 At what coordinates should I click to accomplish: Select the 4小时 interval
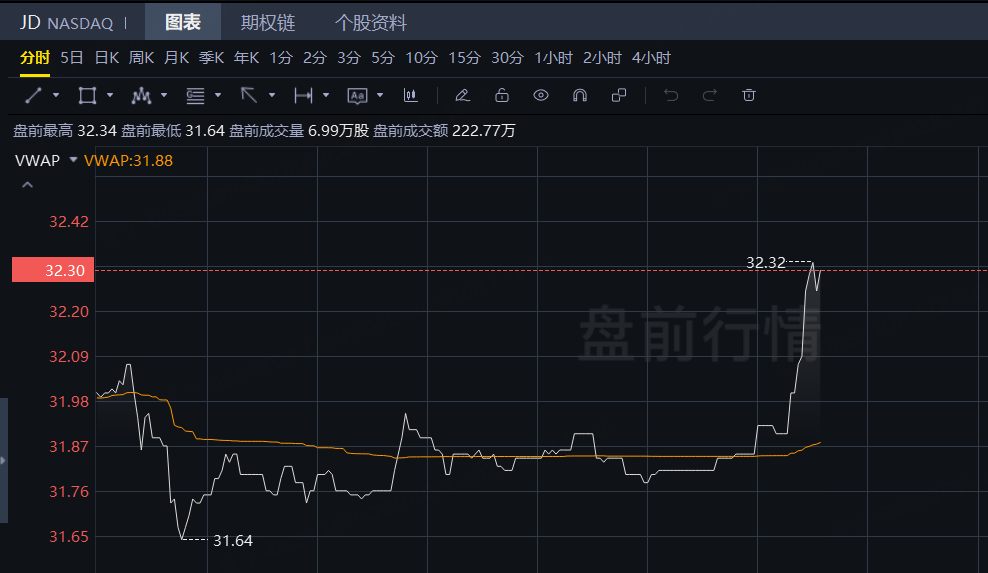click(652, 58)
